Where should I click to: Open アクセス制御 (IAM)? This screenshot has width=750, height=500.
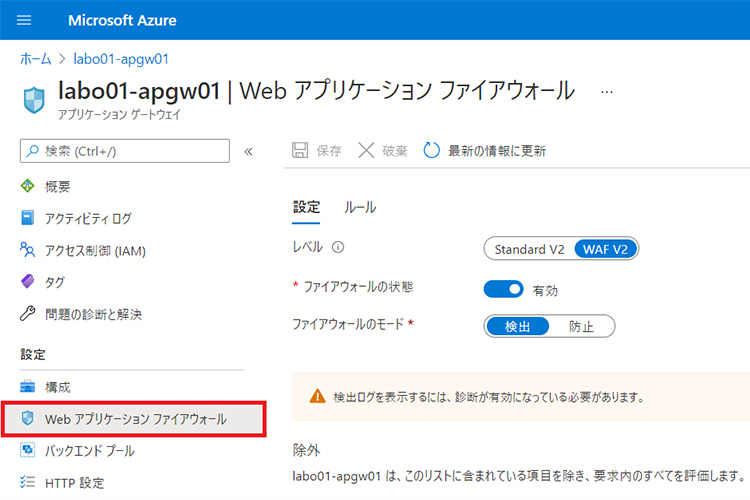click(95, 251)
